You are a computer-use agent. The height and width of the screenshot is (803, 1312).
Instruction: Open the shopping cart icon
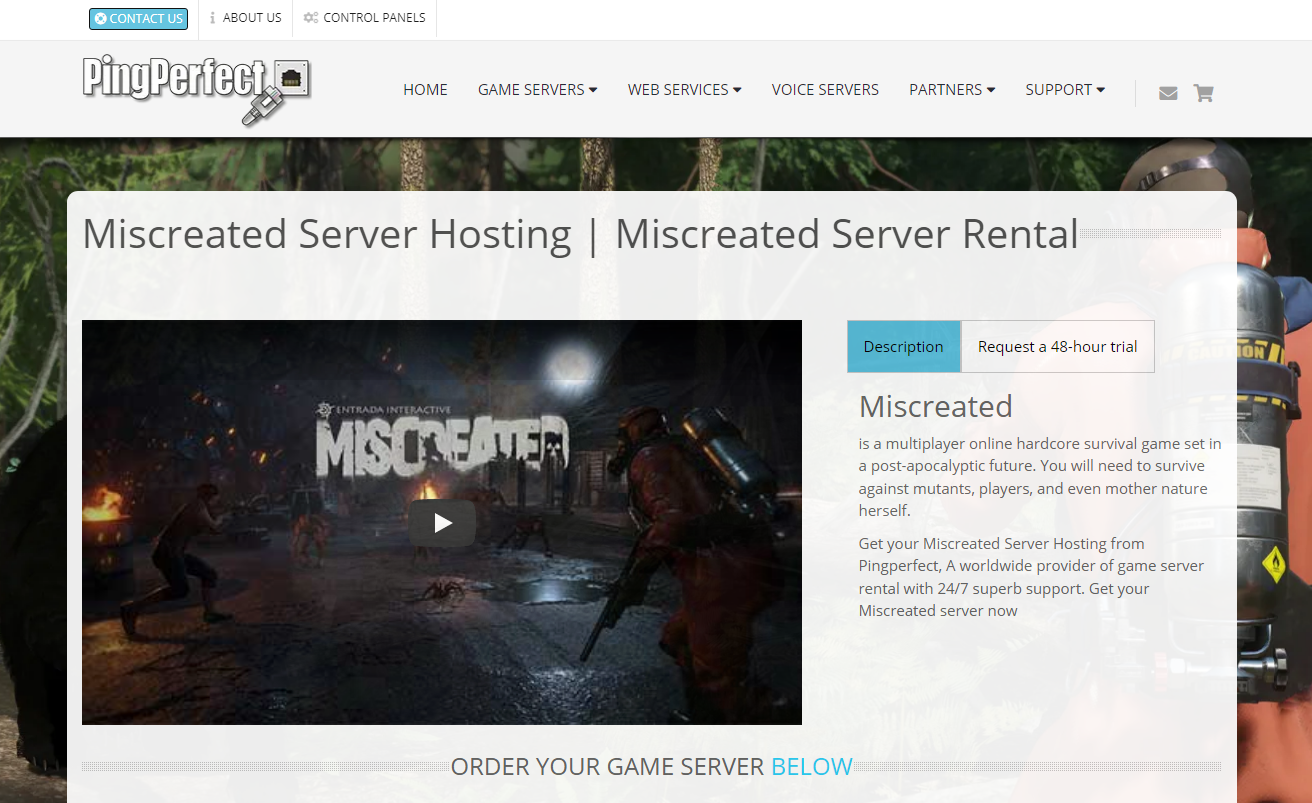tap(1203, 93)
